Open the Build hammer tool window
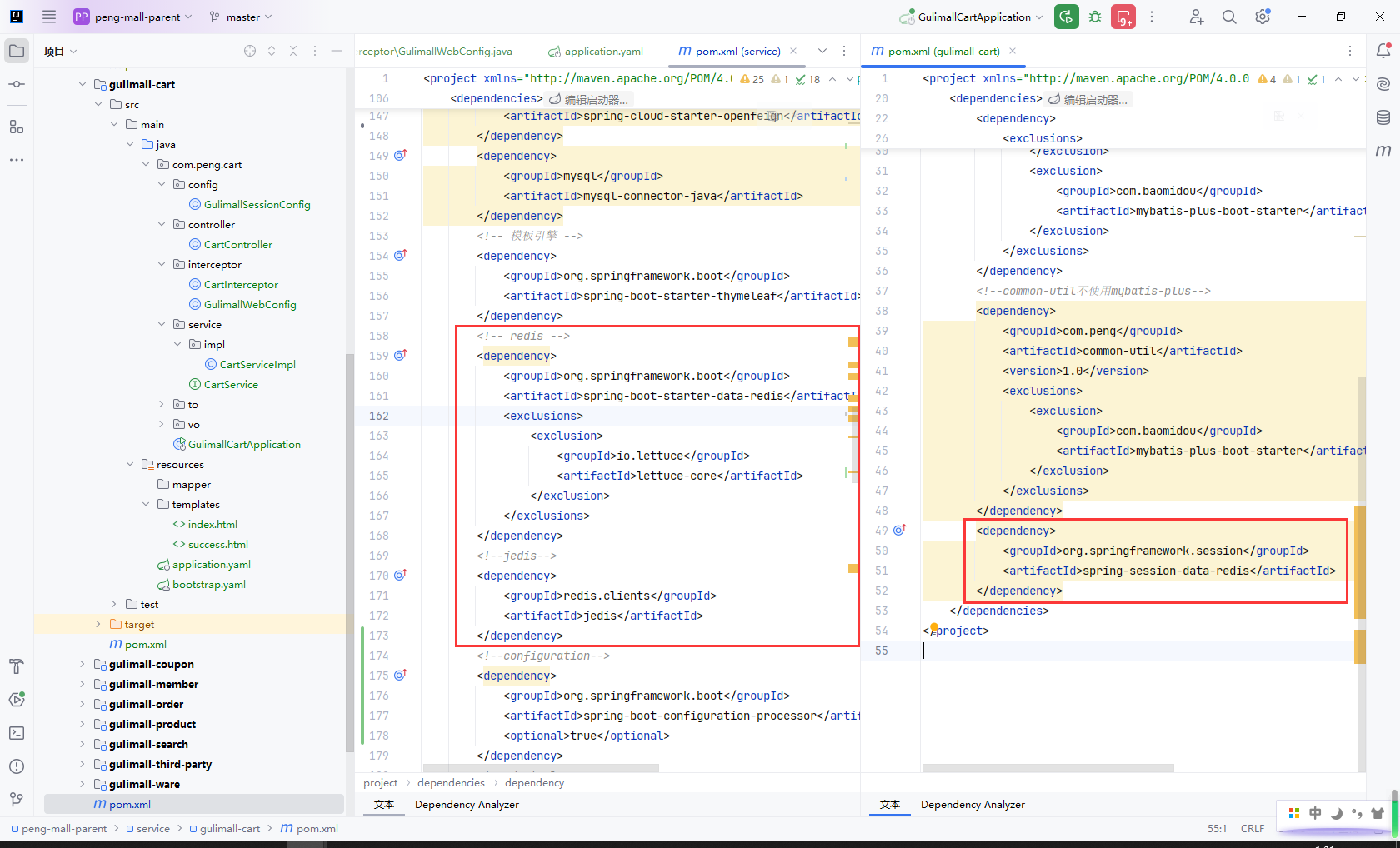 point(17,666)
